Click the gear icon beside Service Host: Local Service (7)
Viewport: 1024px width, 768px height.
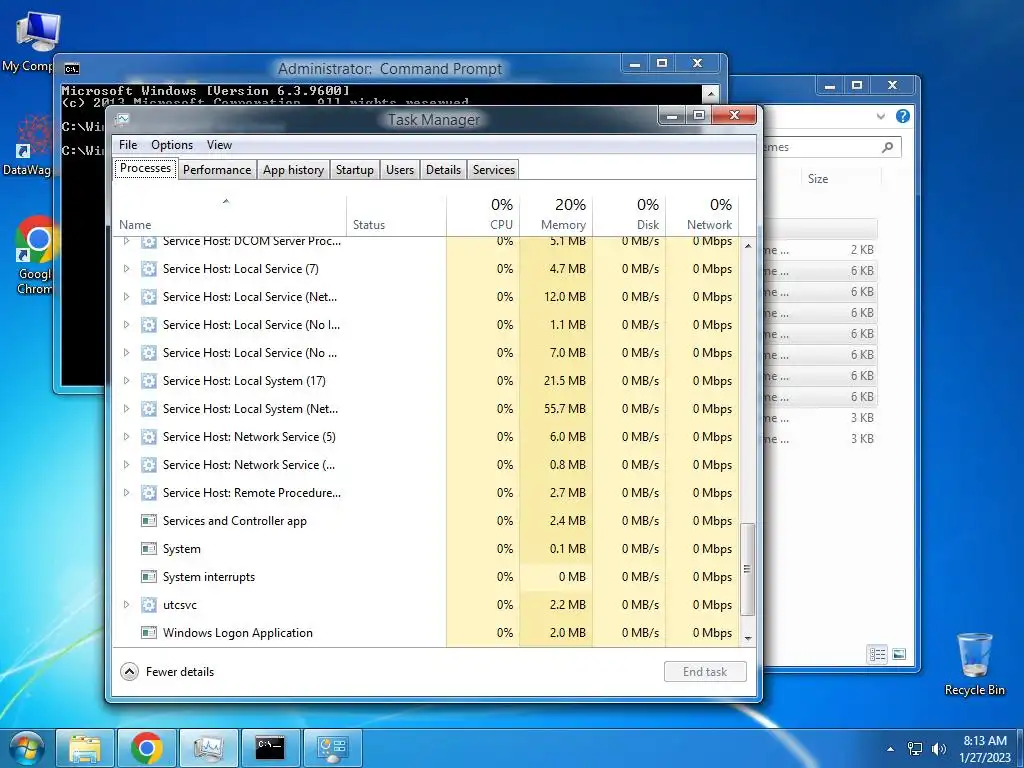tap(149, 269)
